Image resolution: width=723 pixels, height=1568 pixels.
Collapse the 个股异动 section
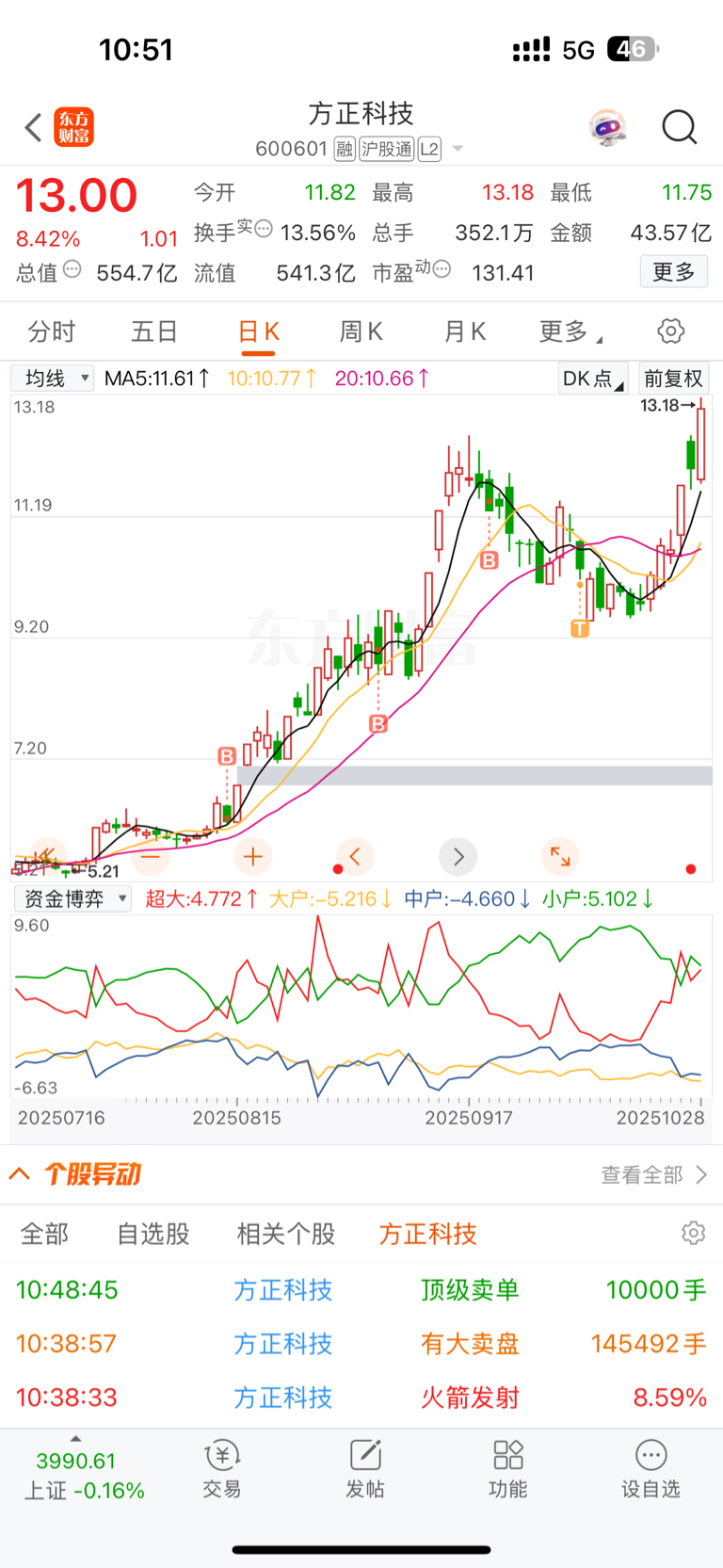(x=20, y=1174)
